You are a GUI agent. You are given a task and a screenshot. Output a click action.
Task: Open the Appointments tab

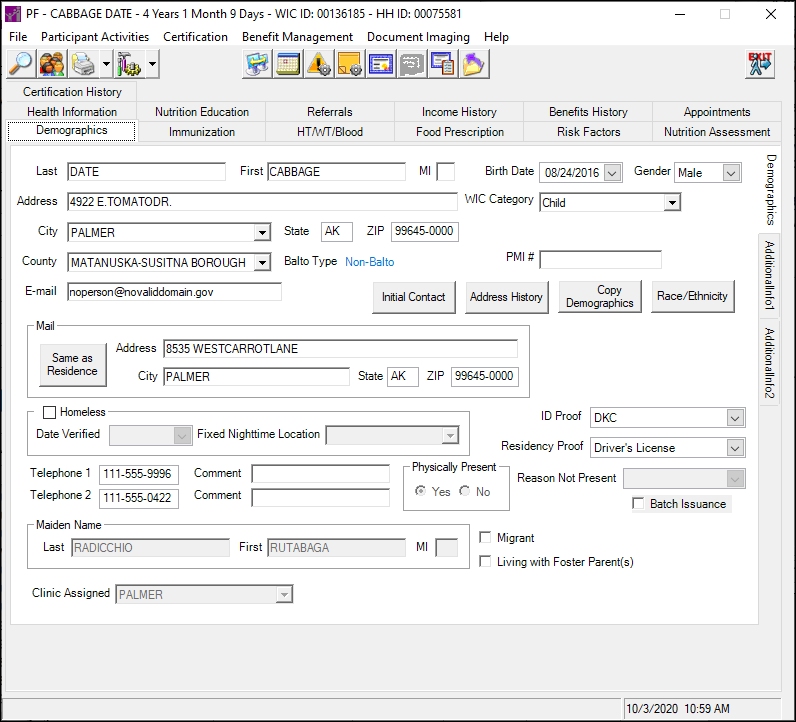(717, 112)
